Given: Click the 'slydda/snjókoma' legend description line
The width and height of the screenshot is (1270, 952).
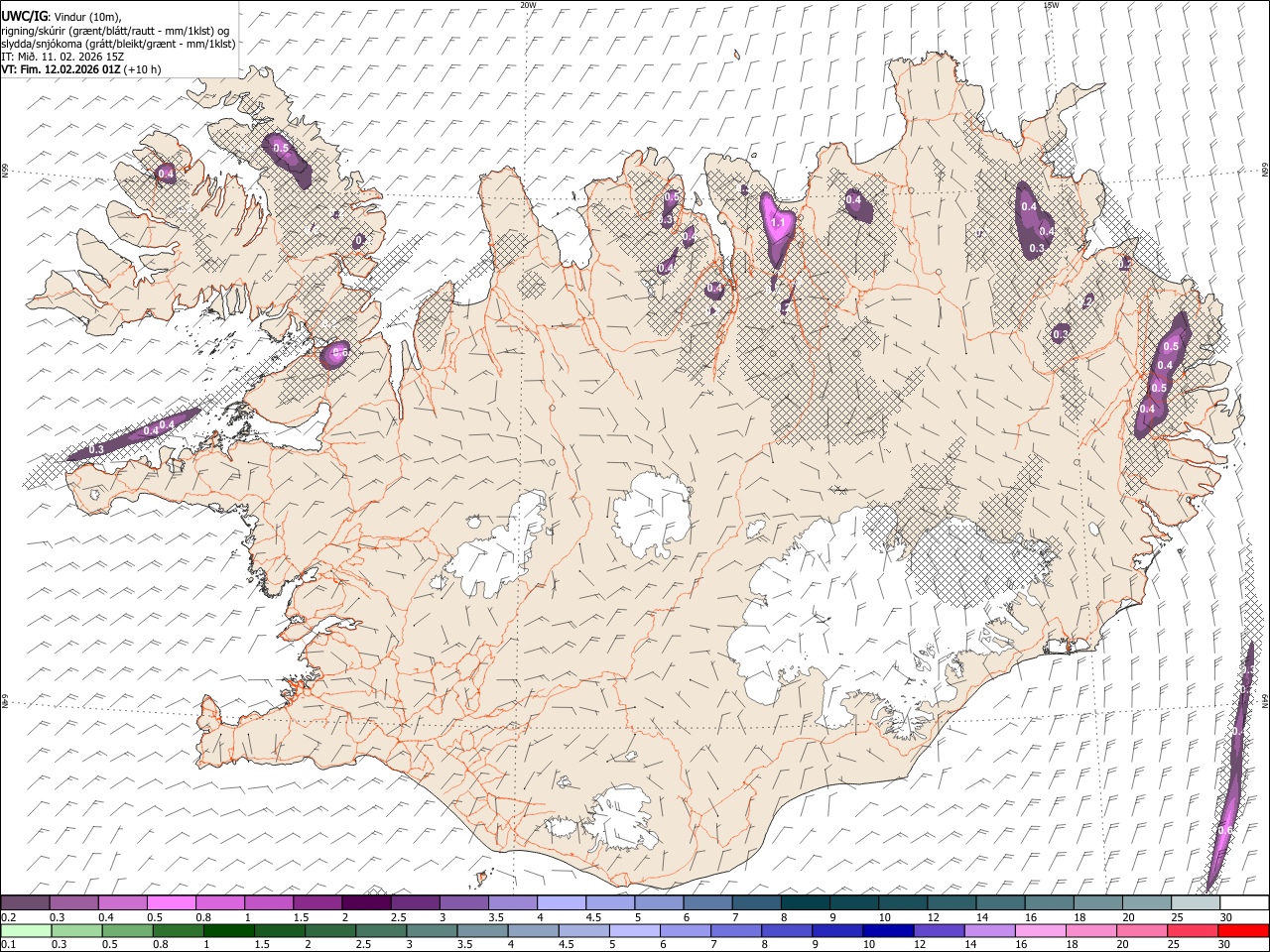Looking at the screenshot, I should pyautogui.click(x=118, y=44).
